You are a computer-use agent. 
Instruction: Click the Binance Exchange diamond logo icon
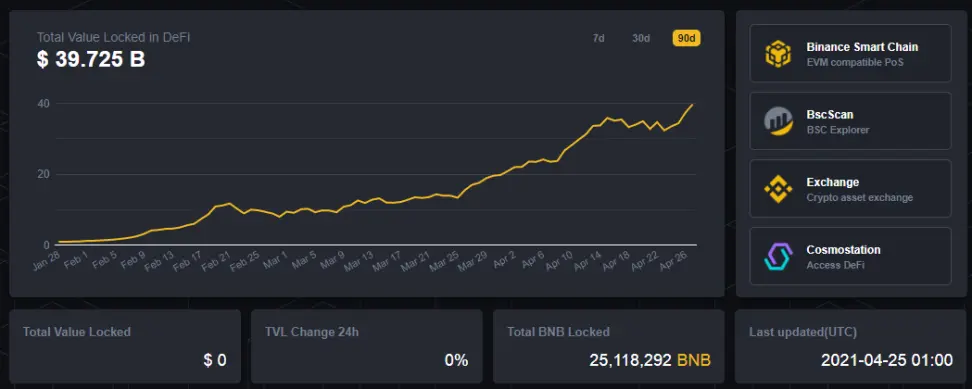click(777, 189)
